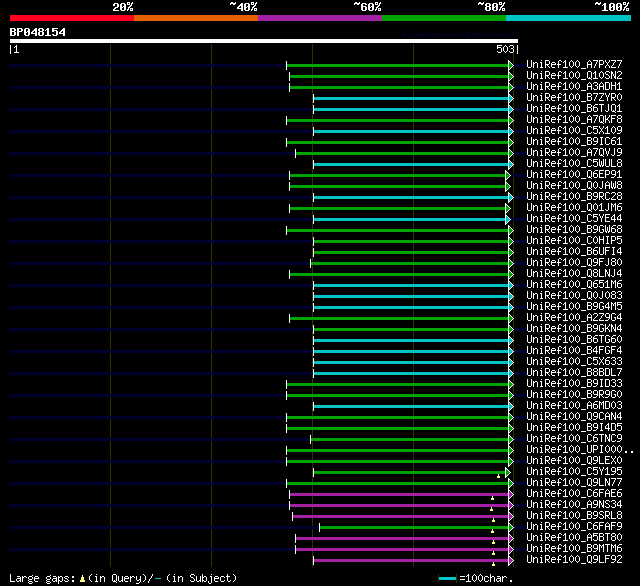Click yellow gap icon in legend footer
Viewport: 640px width, 586px height.
82,579
